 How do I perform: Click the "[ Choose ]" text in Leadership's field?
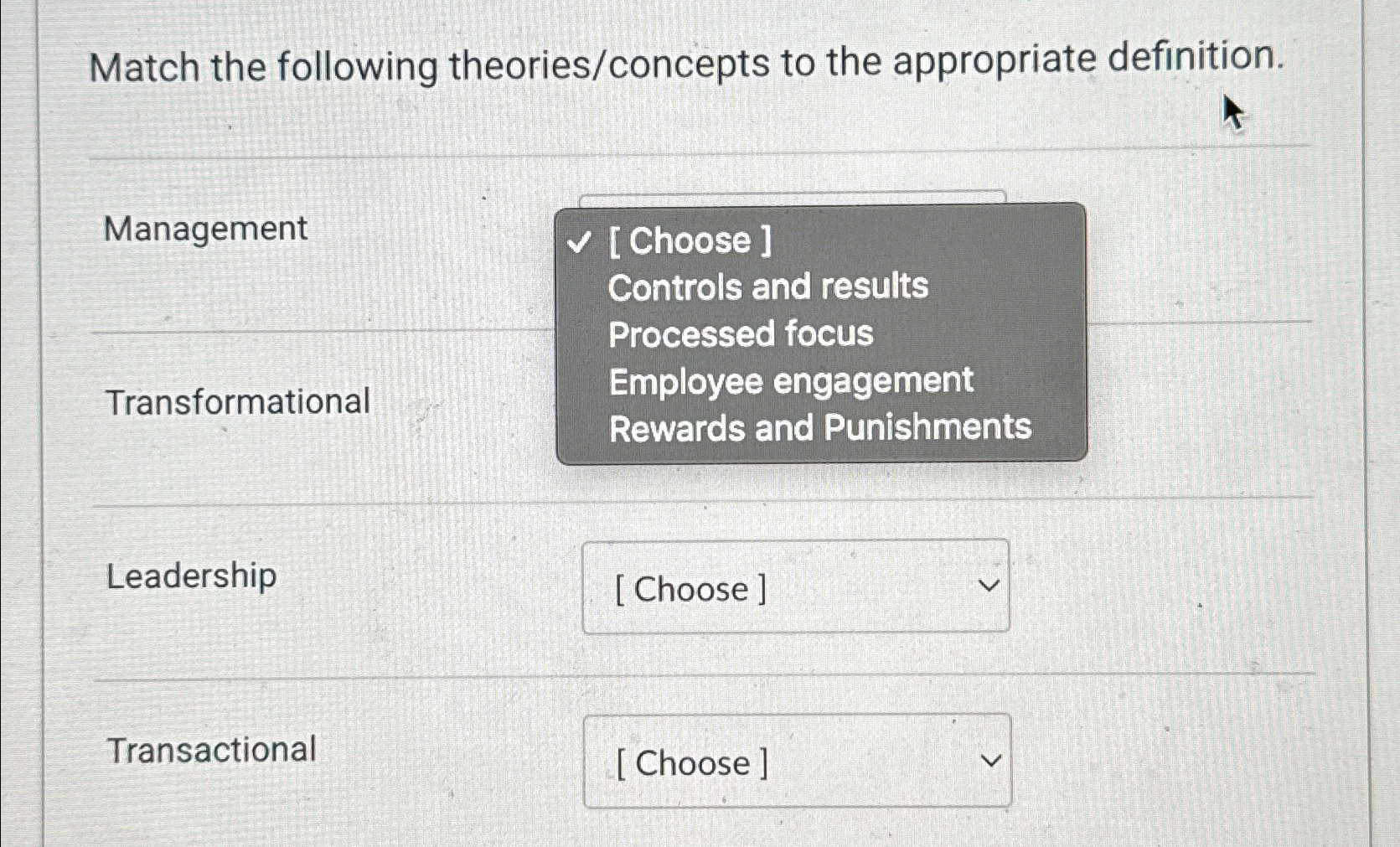[690, 589]
